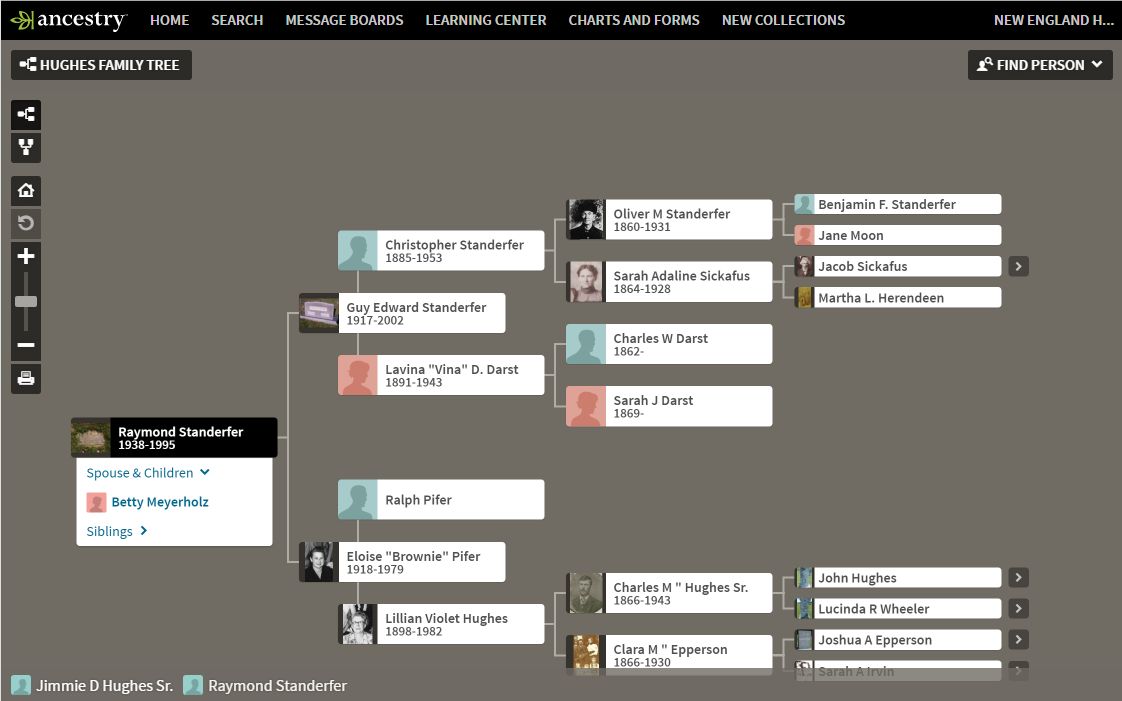Switch to pedigree view icon
This screenshot has height=701, width=1122.
coord(26,114)
